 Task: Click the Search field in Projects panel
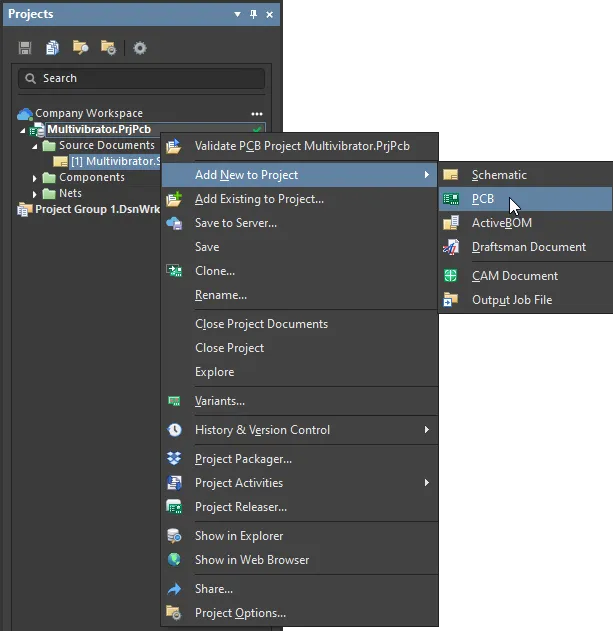[142, 78]
